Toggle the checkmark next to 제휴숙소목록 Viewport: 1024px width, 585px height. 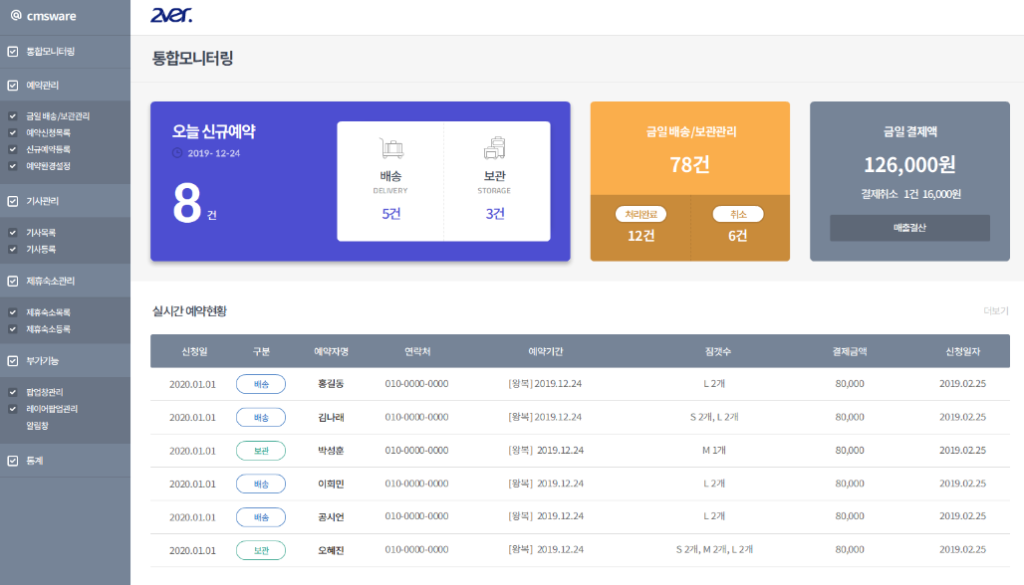tap(12, 312)
